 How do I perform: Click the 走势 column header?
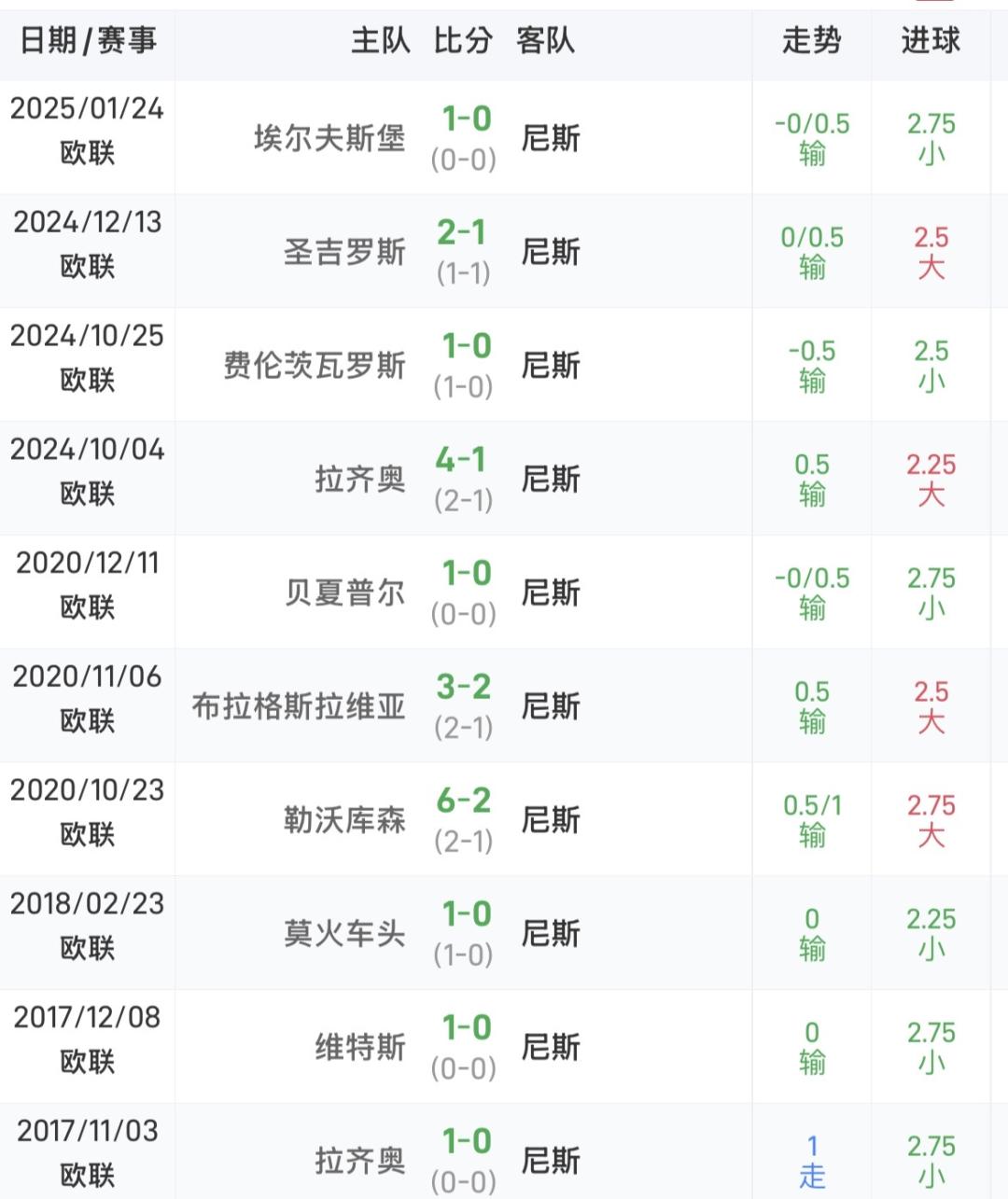click(811, 41)
